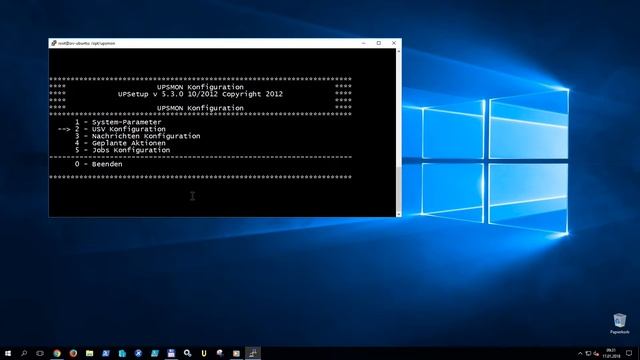Click terminal scrollbar down arrow
The image size is (640, 360).
click(x=399, y=214)
